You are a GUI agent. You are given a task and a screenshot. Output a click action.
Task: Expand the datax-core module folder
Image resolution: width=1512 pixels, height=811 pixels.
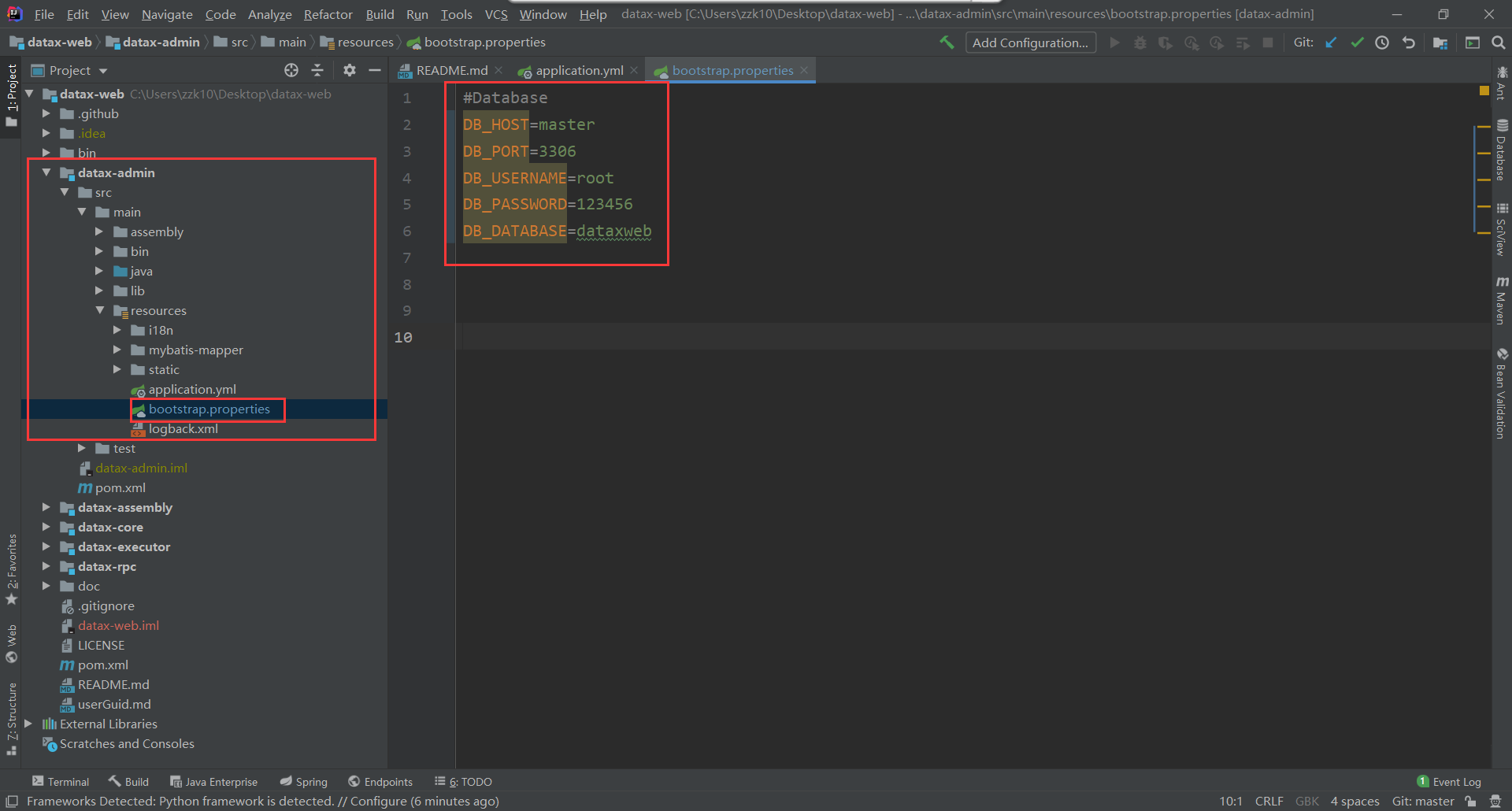[46, 527]
